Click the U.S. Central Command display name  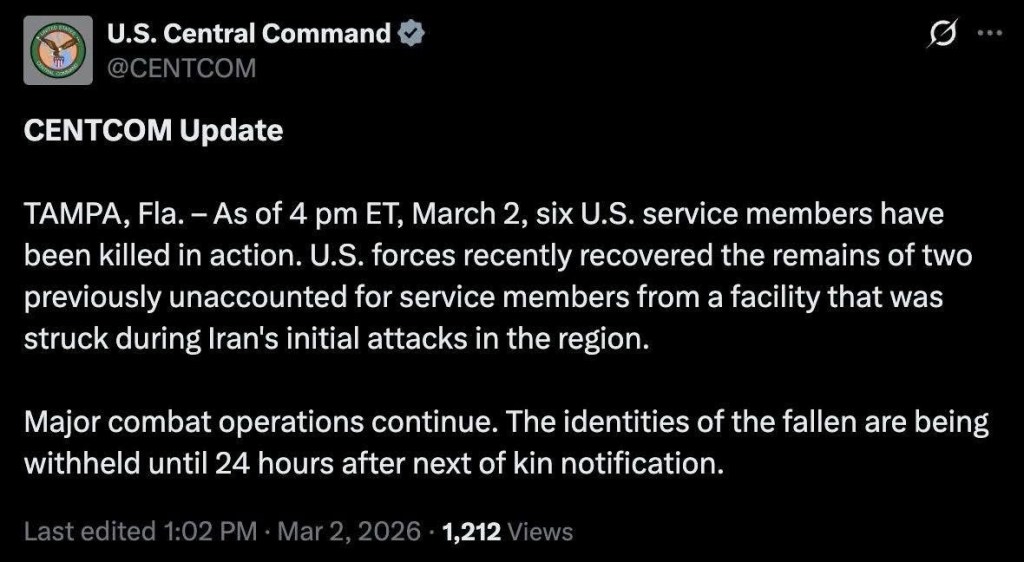click(x=248, y=34)
